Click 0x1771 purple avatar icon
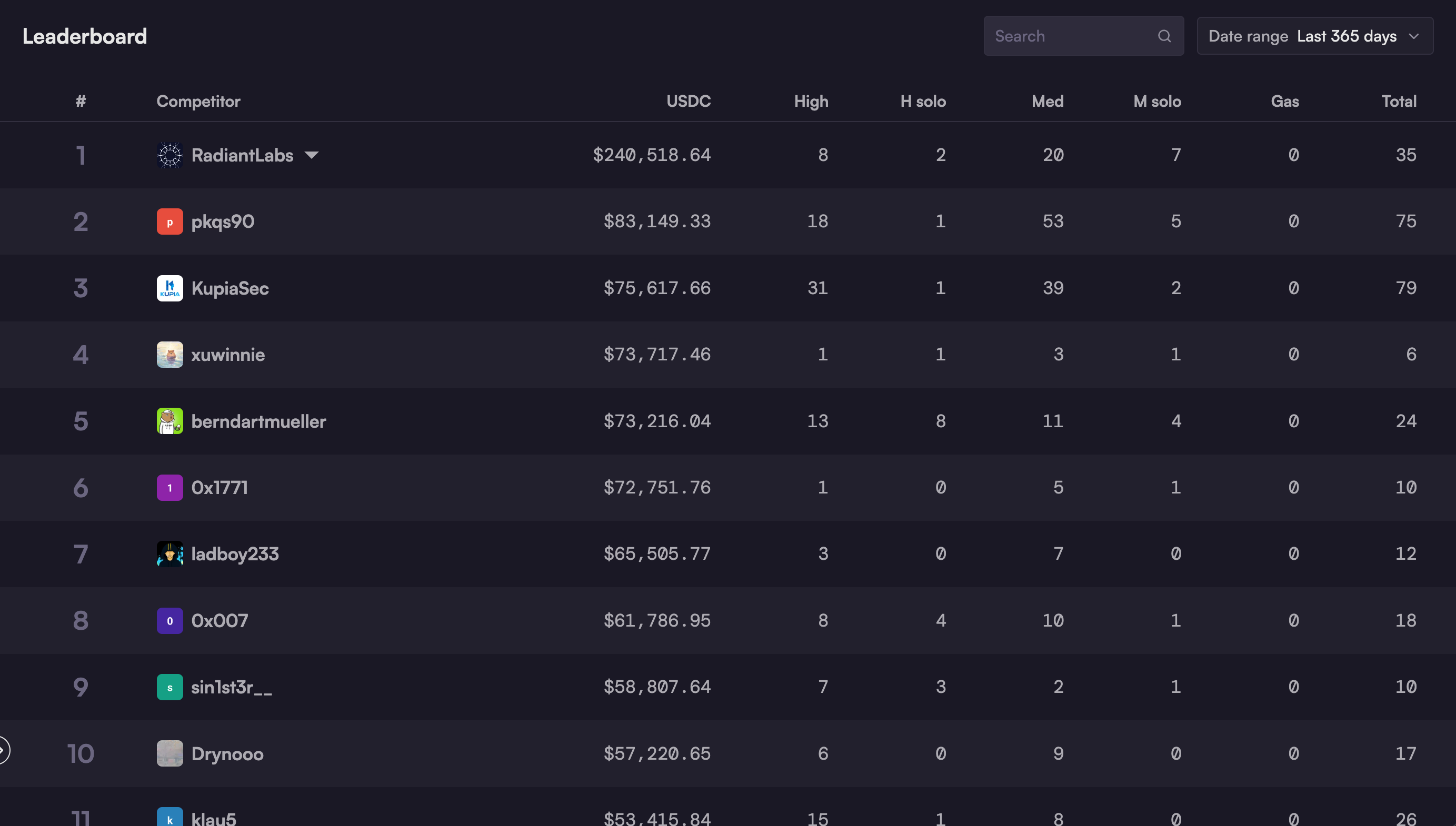1456x826 pixels. coord(169,488)
